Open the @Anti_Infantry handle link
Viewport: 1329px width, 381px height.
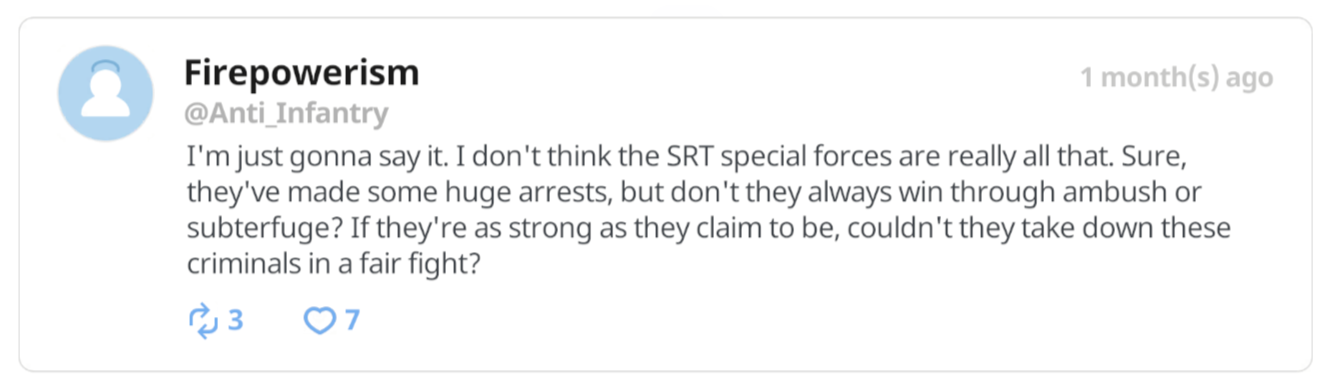pyautogui.click(x=286, y=113)
